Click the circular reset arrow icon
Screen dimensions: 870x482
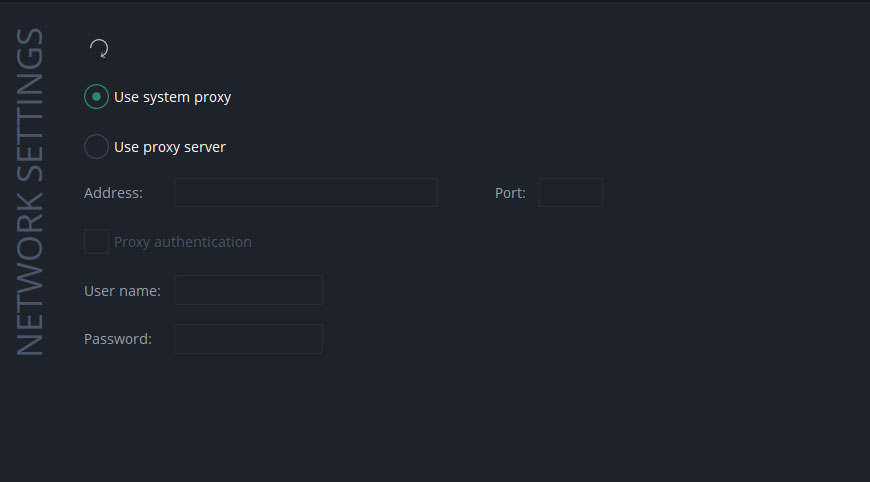click(x=99, y=48)
